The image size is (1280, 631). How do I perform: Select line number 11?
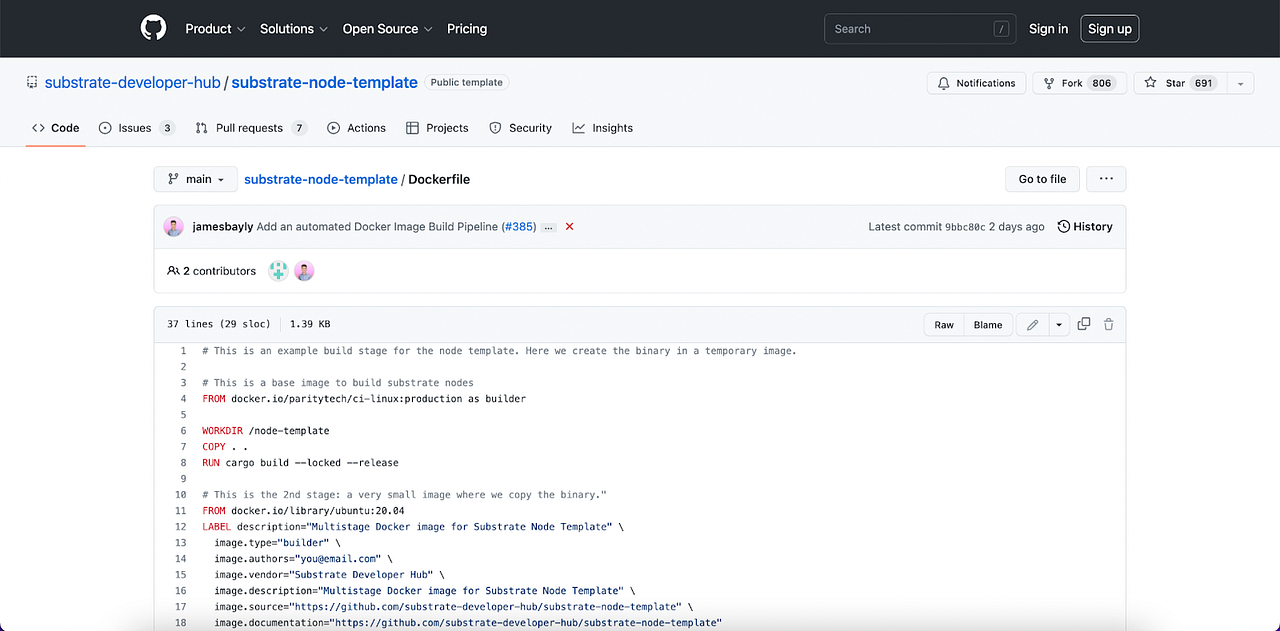tap(181, 511)
